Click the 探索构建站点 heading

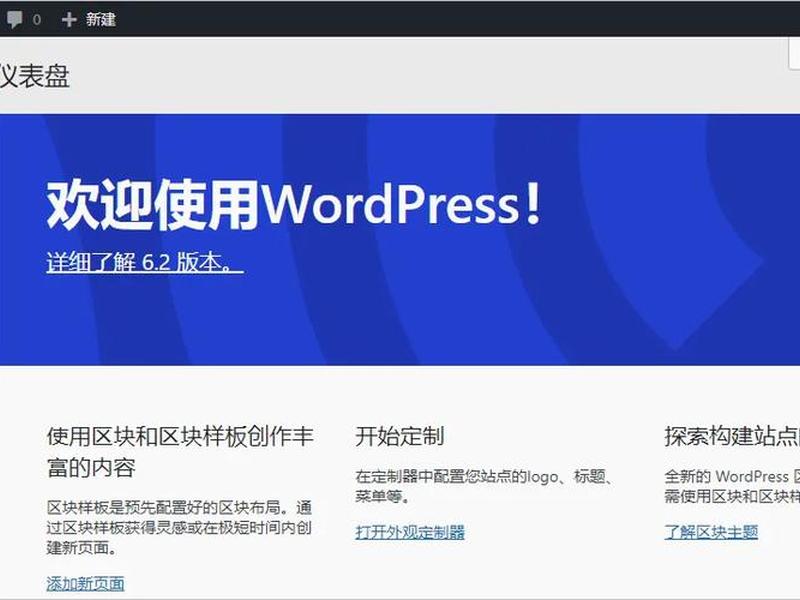click(732, 436)
